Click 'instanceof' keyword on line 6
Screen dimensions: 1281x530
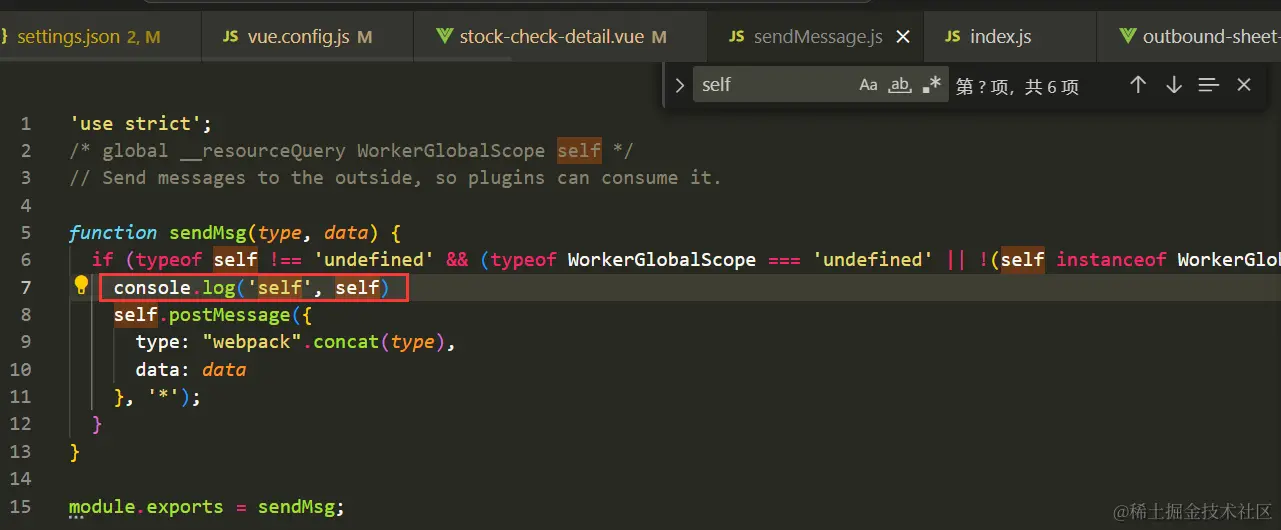pyautogui.click(x=1111, y=260)
